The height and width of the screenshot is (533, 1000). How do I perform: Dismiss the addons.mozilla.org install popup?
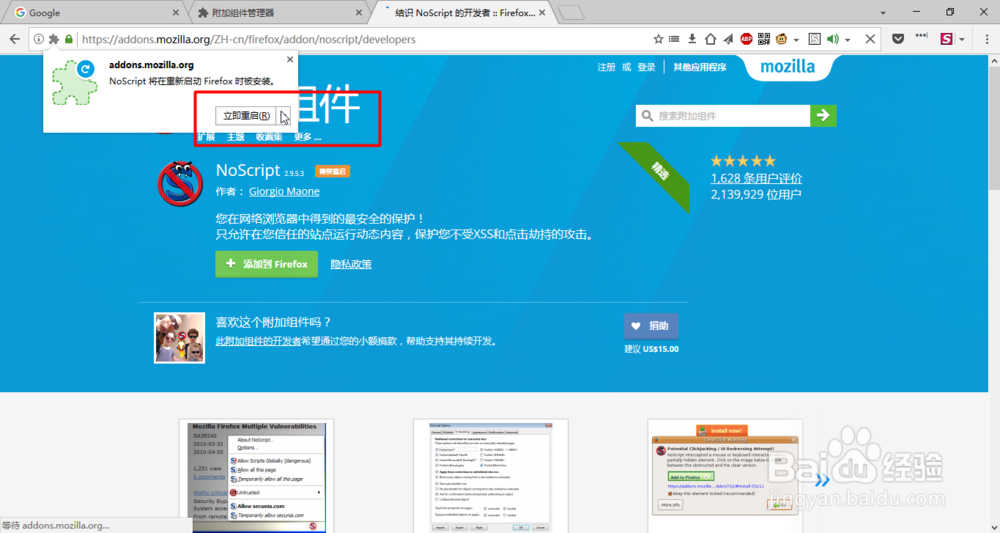[x=290, y=59]
